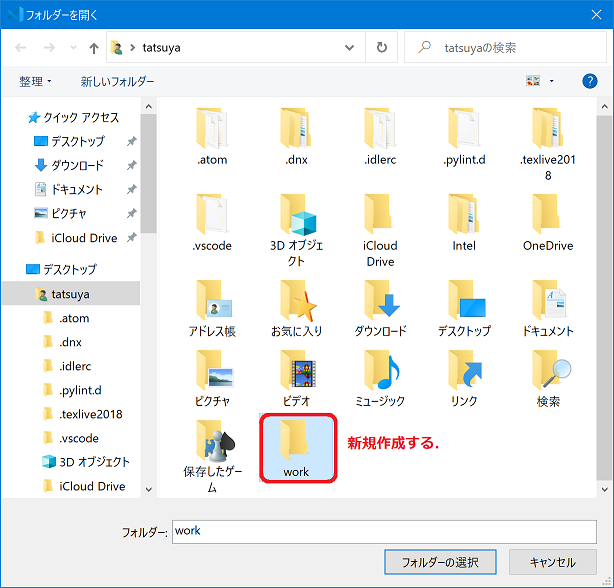Click the refresh button beside address bar

pos(381,47)
